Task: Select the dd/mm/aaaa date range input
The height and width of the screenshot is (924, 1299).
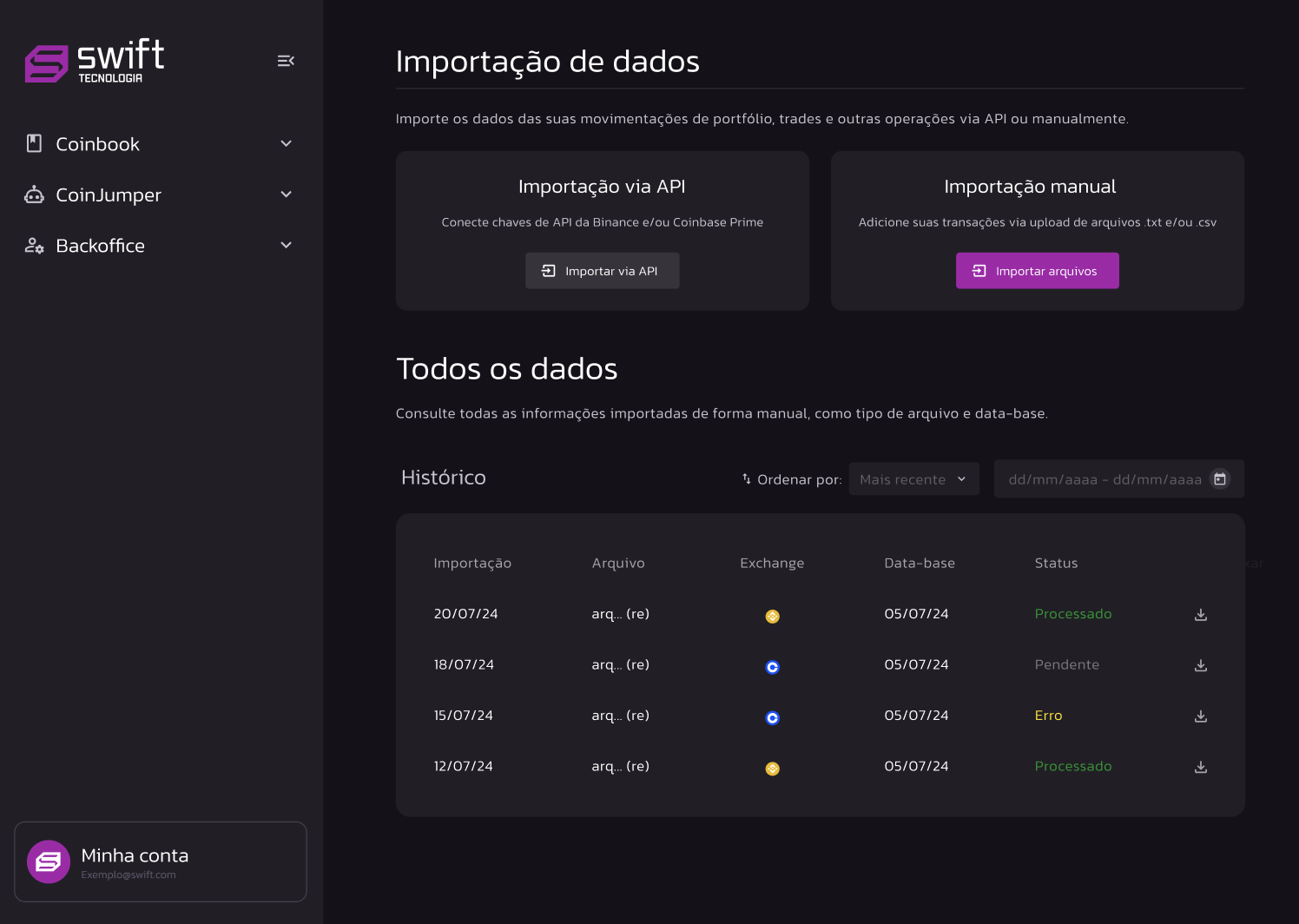Action: (1103, 478)
